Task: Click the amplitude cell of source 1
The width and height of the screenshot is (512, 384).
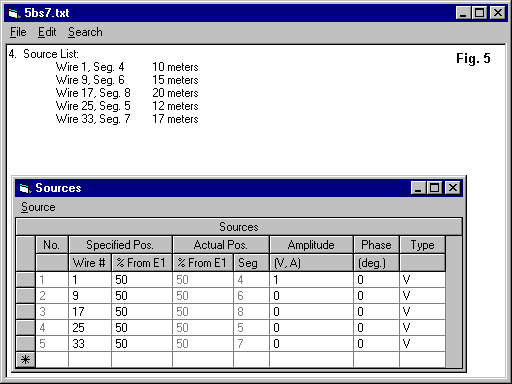Action: tap(311, 280)
